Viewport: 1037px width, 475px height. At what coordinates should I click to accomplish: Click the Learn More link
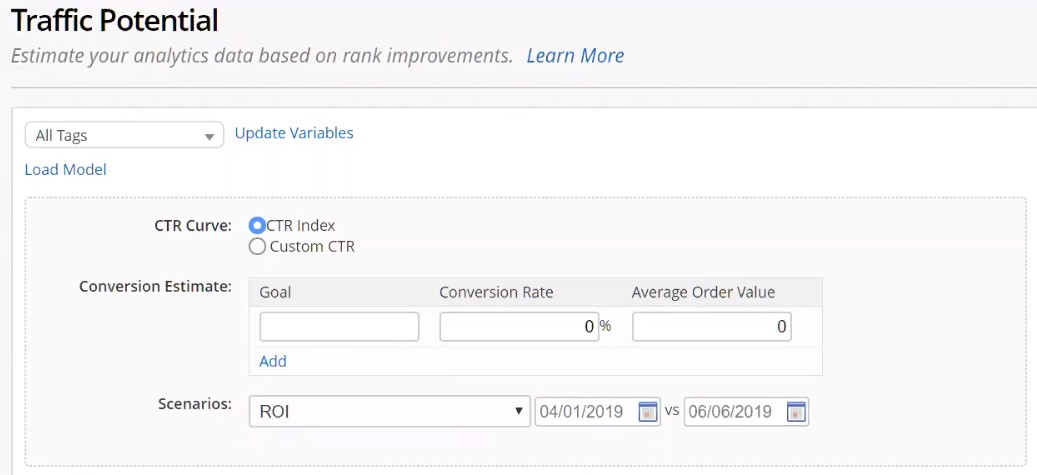tap(575, 56)
